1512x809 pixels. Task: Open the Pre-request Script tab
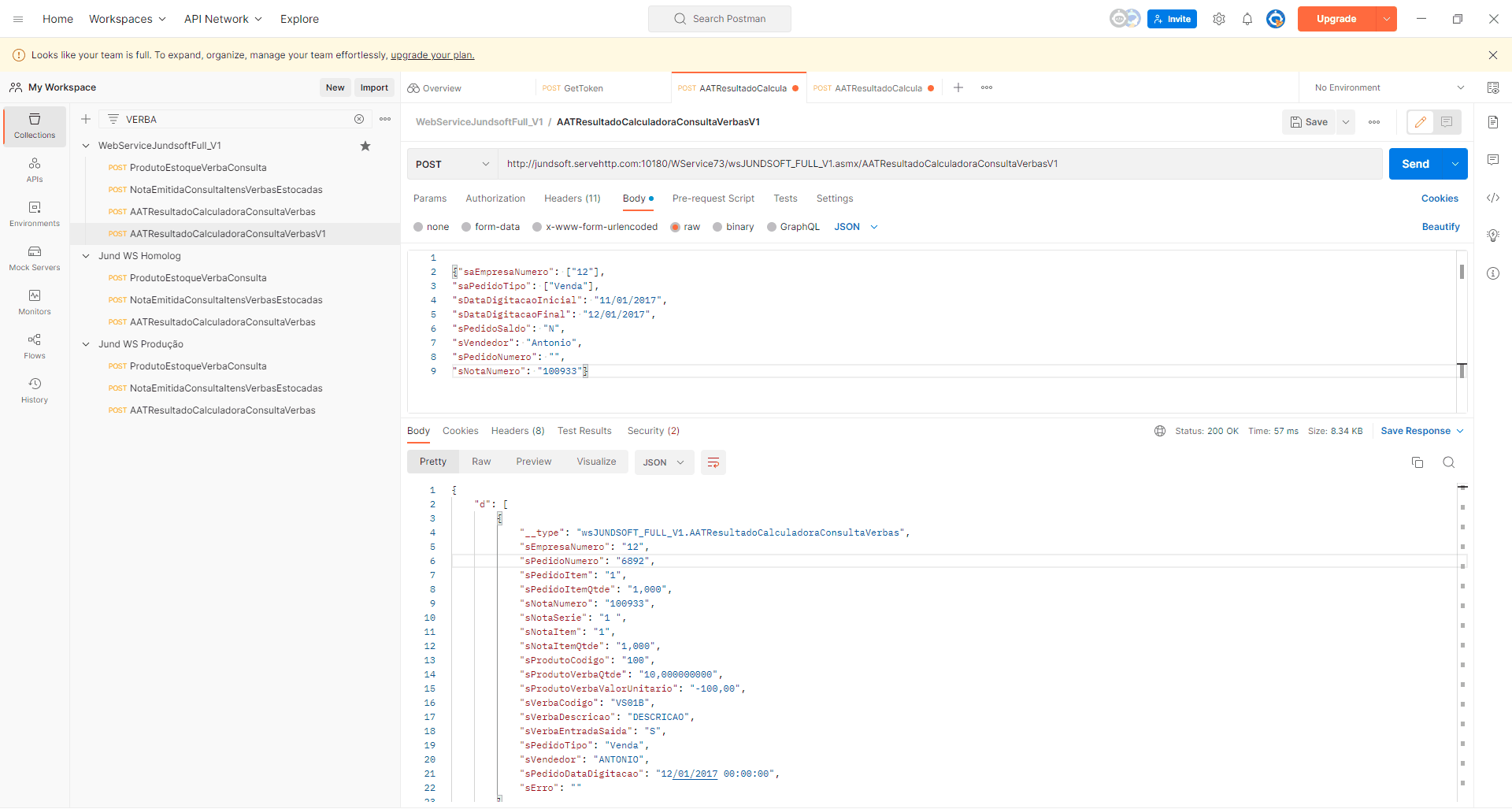pyautogui.click(x=713, y=199)
